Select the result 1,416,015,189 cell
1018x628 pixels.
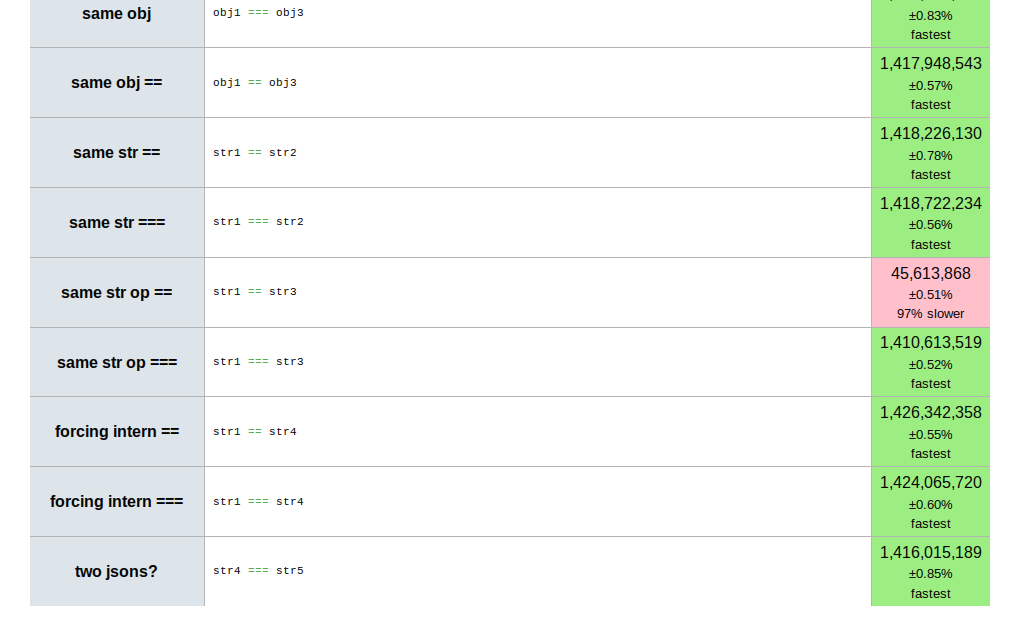[930, 571]
